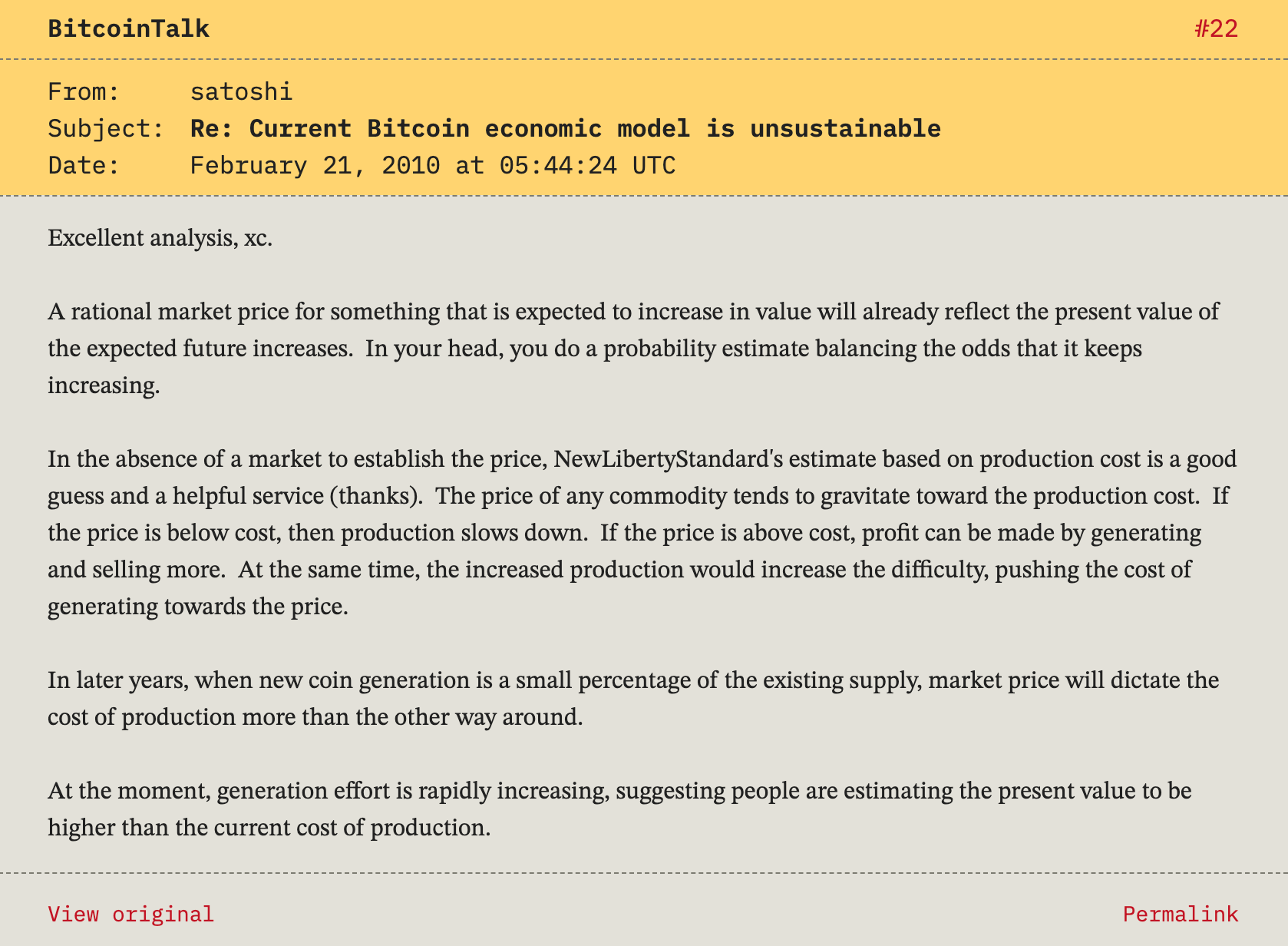The width and height of the screenshot is (1288, 946).
Task: Click the Subject: field label
Action: pos(106,128)
